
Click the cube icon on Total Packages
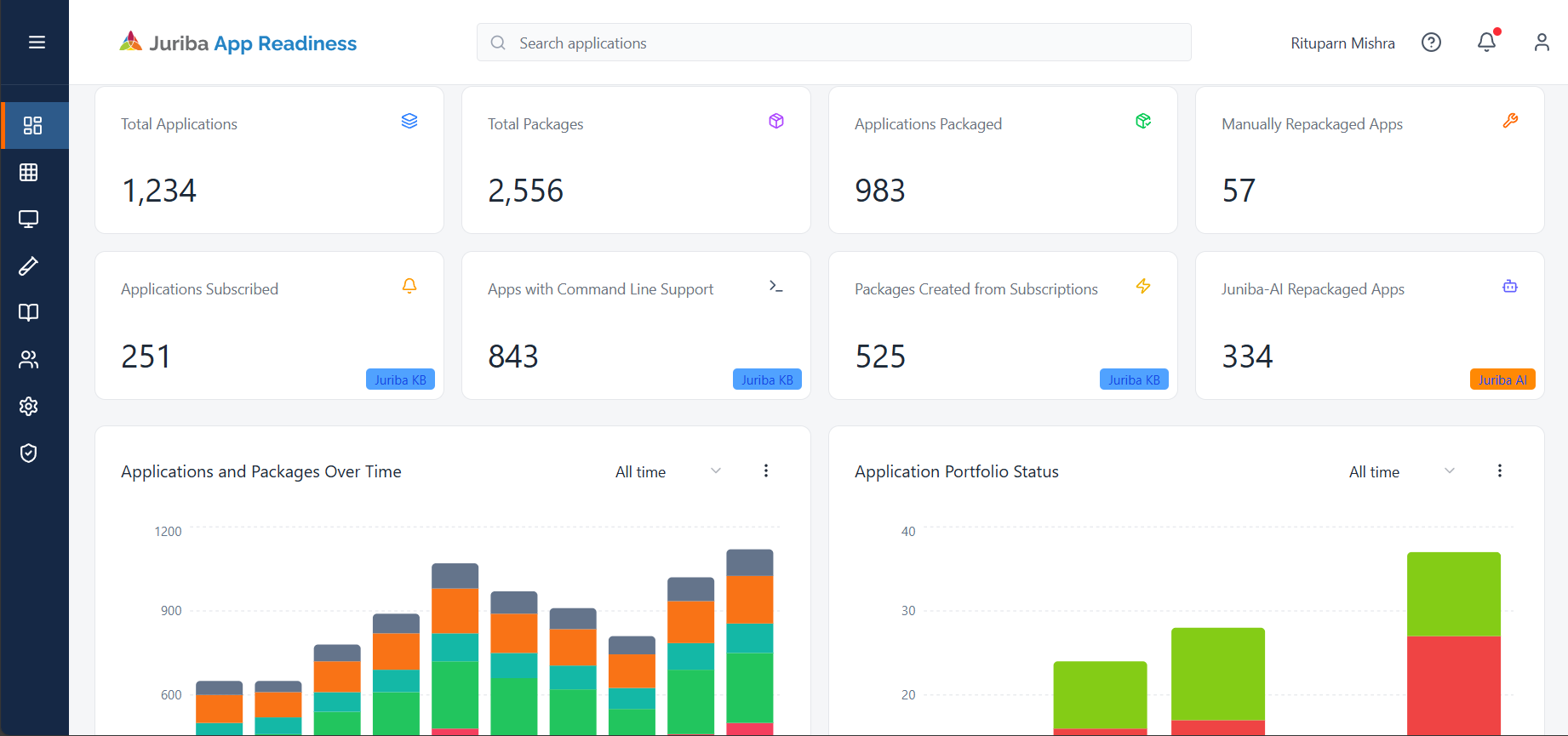[x=776, y=121]
